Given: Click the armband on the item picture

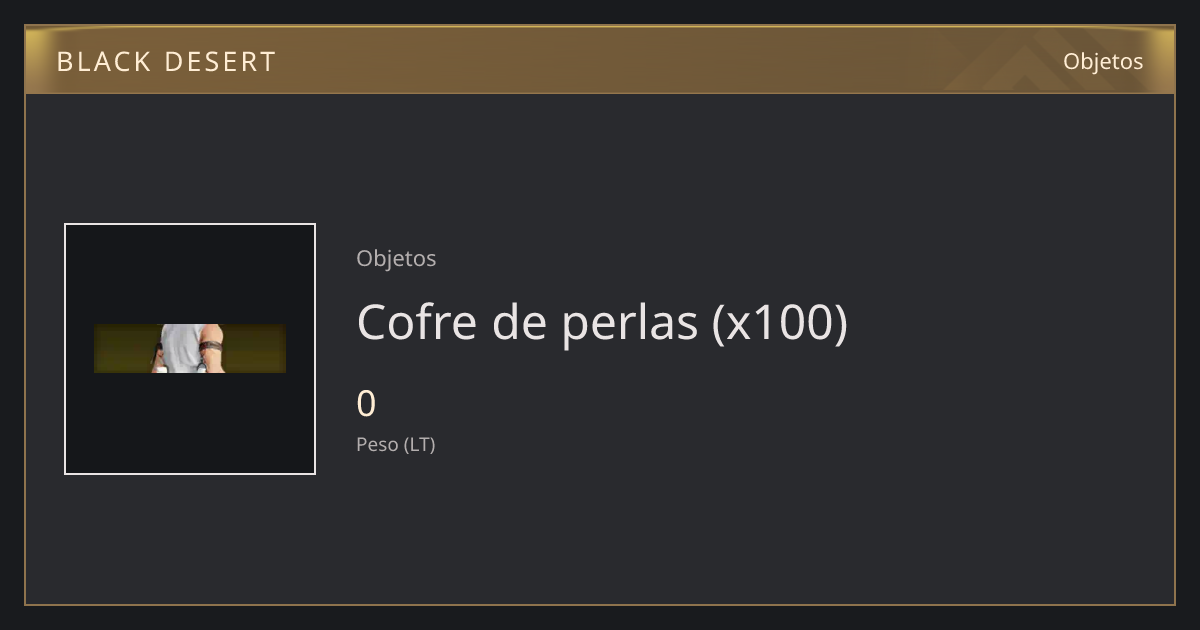Looking at the screenshot, I should click(x=209, y=347).
